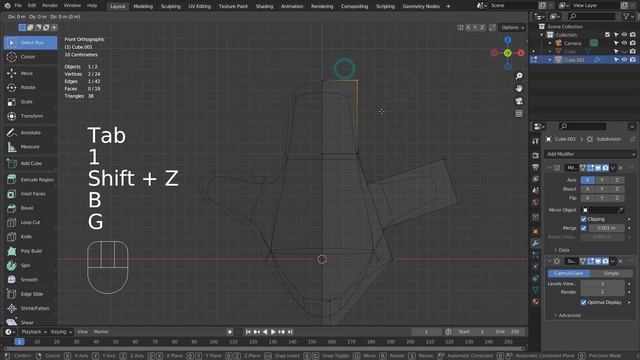Choose the Smooth tool

point(30,280)
